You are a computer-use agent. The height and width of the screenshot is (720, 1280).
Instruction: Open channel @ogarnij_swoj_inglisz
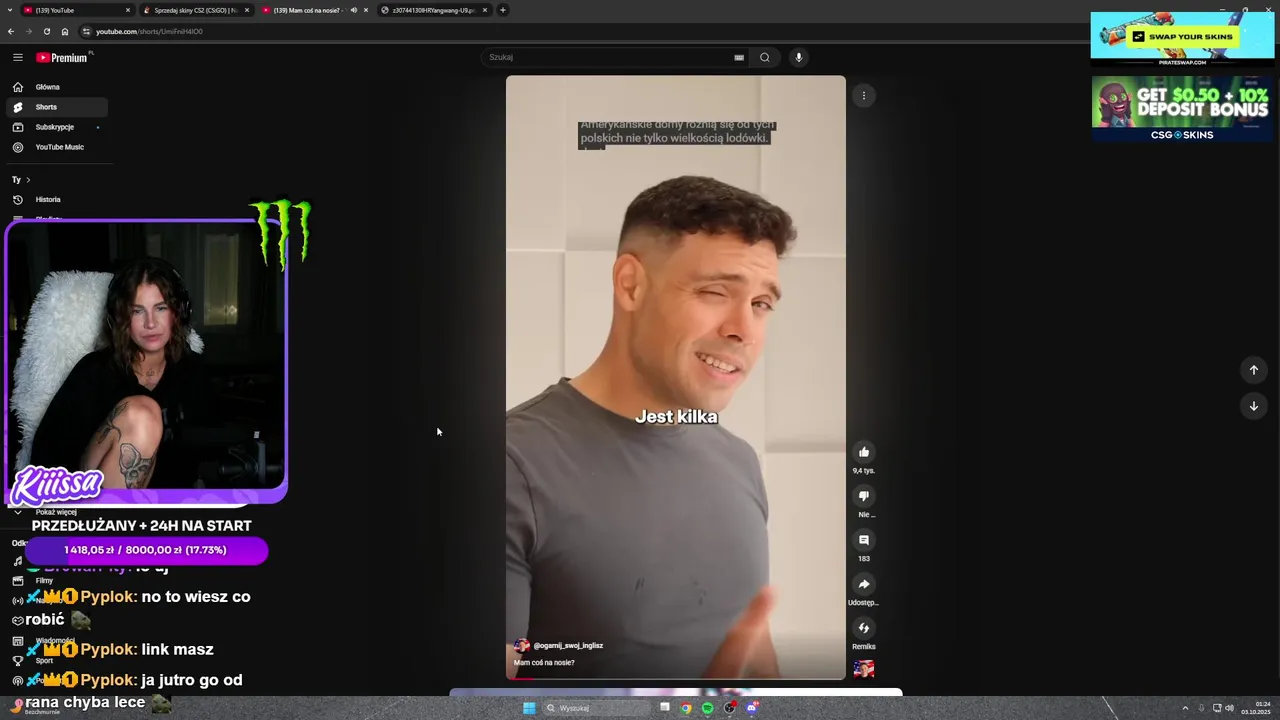pyautogui.click(x=568, y=646)
